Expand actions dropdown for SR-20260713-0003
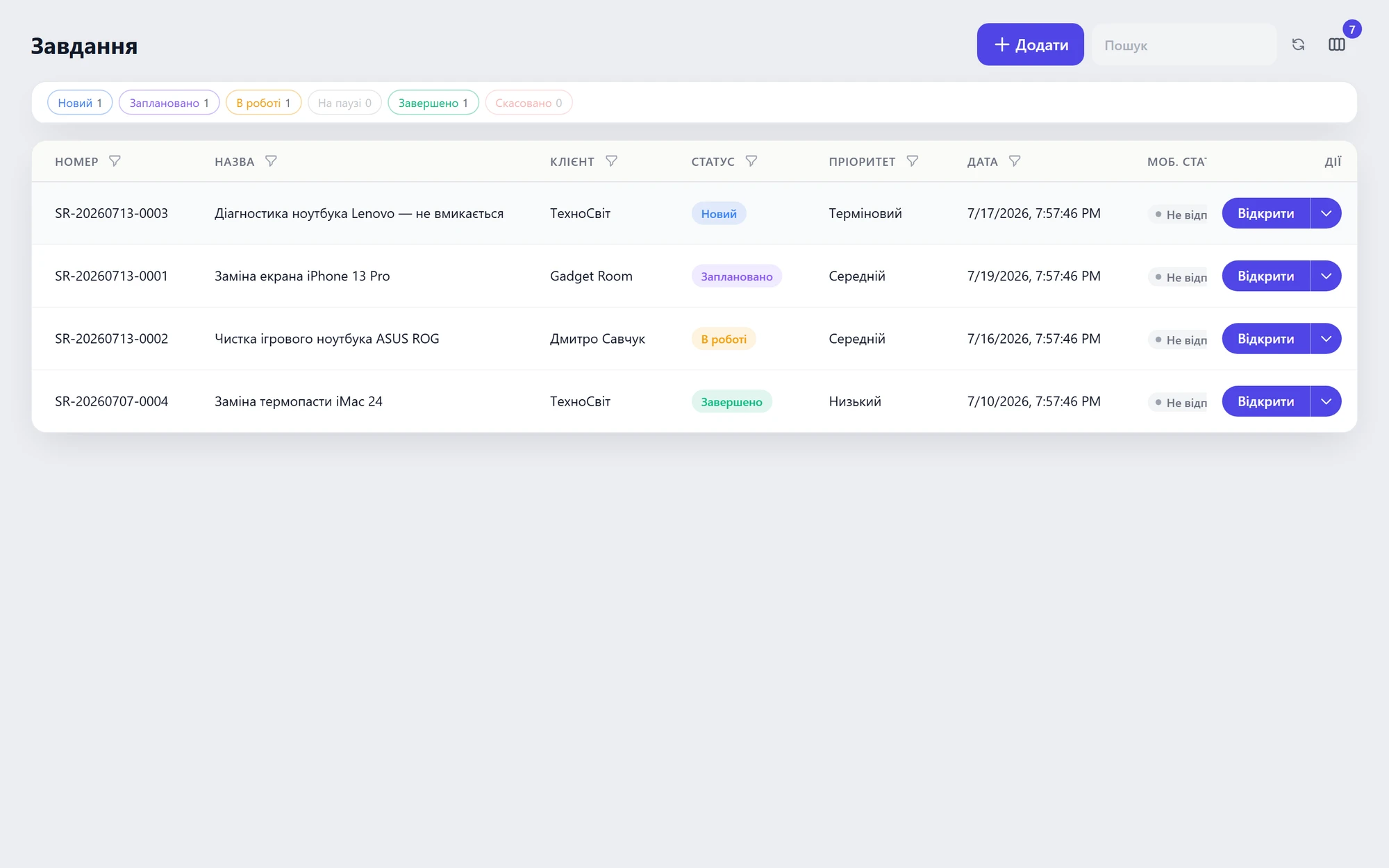This screenshot has height=868, width=1389. point(1326,213)
